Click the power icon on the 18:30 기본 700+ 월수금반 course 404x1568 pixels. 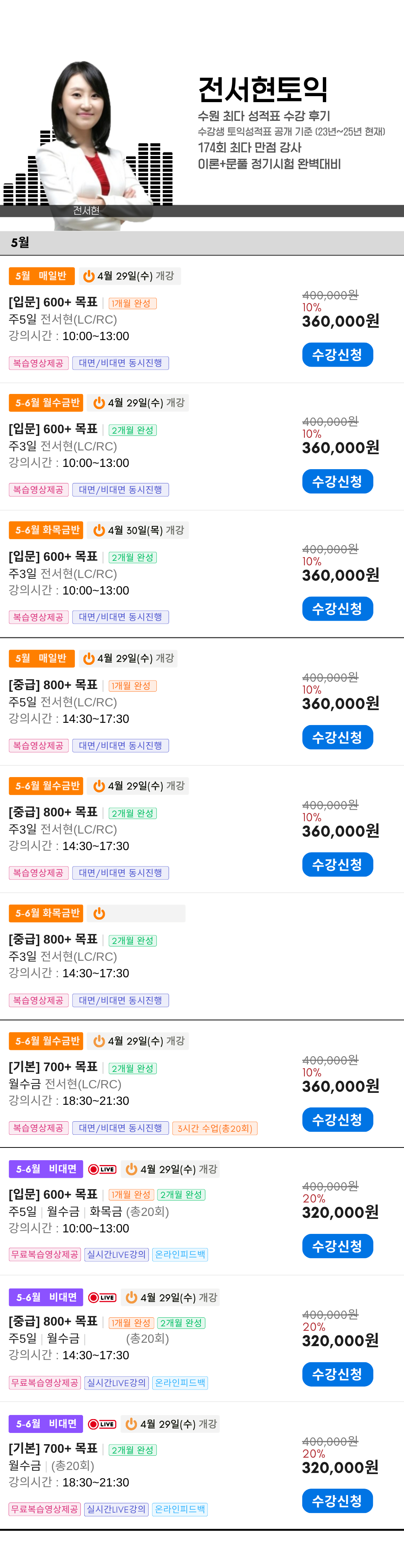click(98, 1041)
